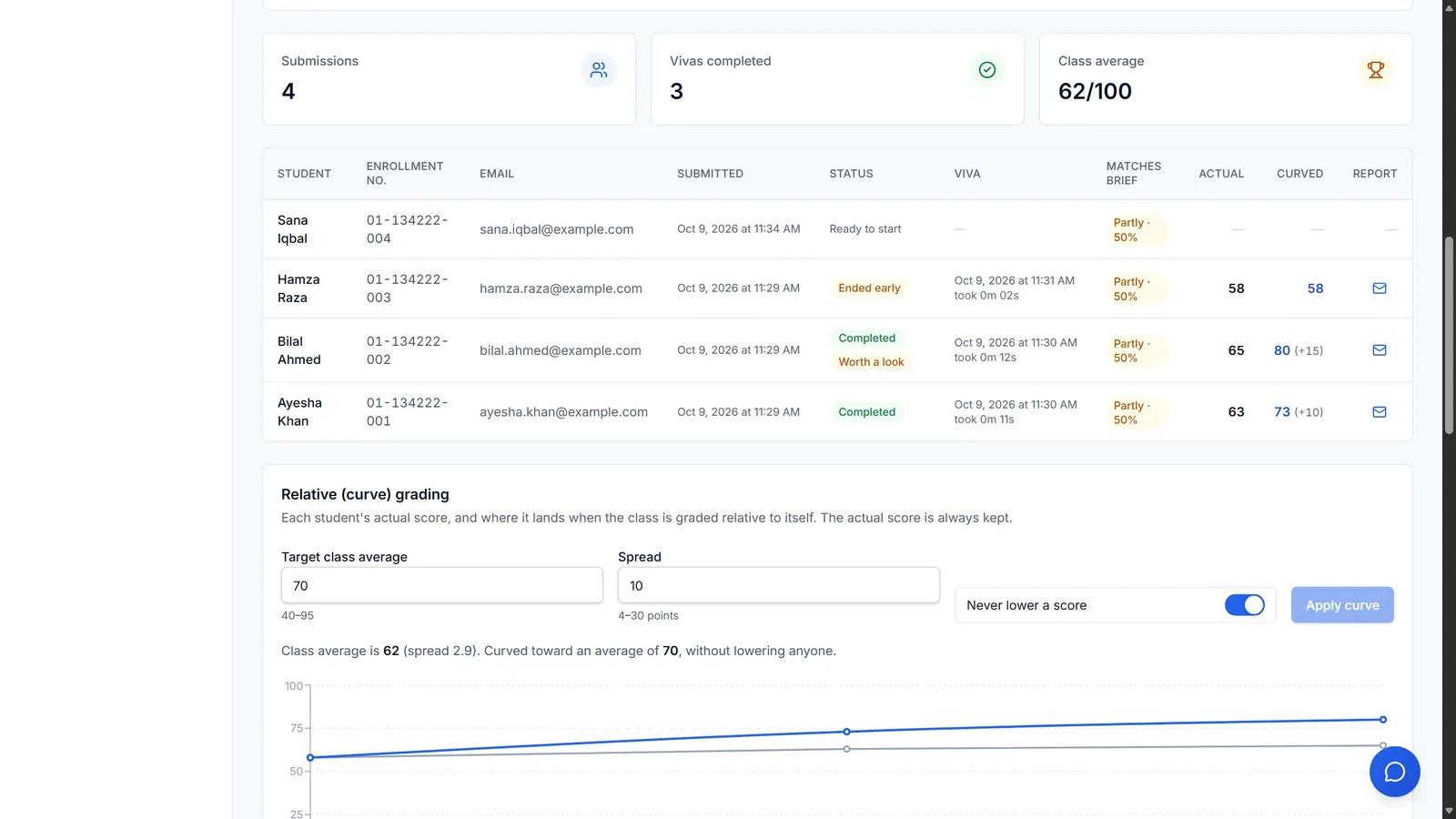
Task: Click ayesha.khan@example.com email
Action: click(564, 412)
